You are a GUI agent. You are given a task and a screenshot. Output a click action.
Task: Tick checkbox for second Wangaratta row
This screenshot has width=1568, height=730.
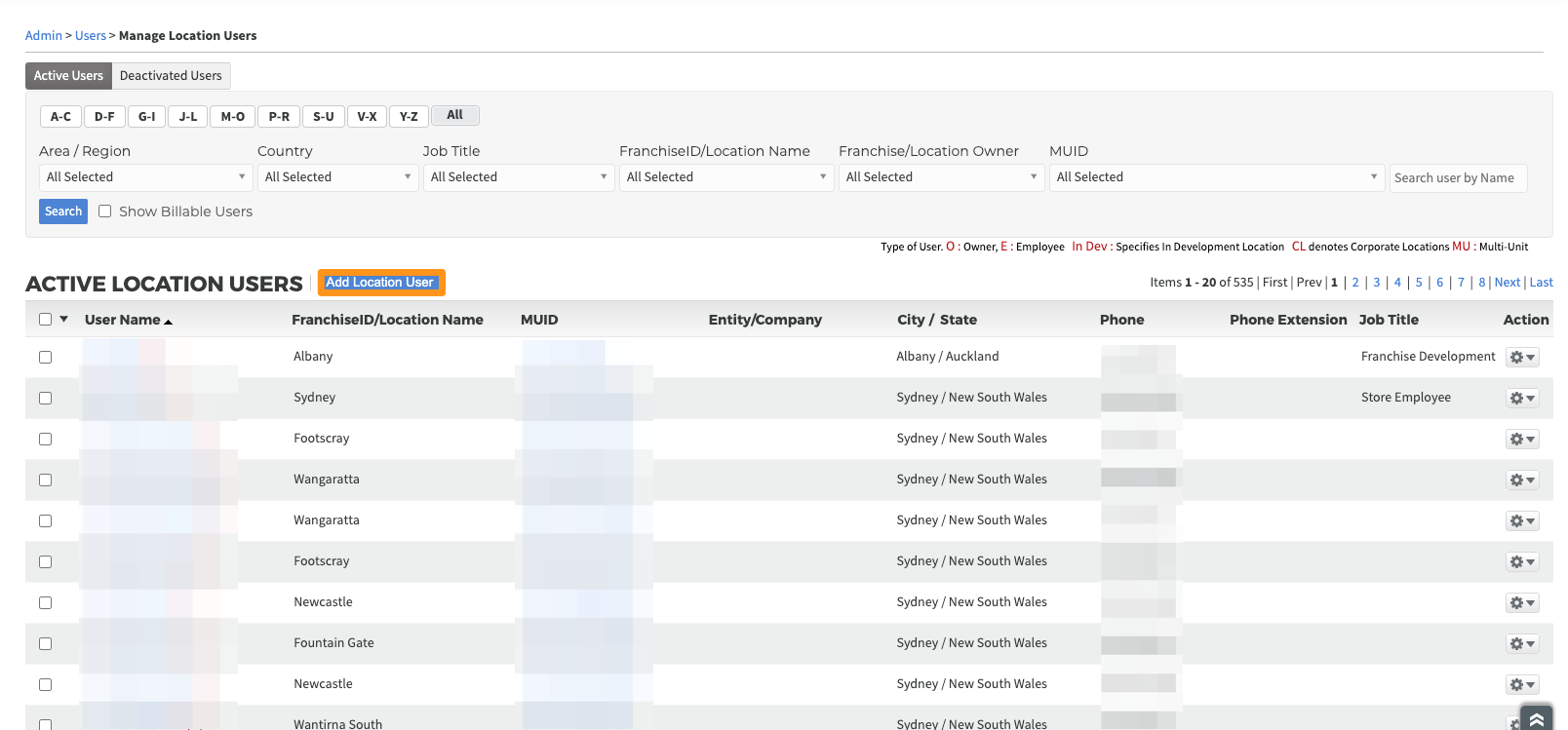pos(45,520)
